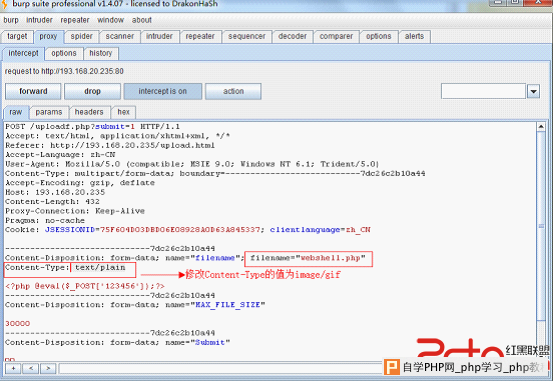
Task: Switch to the hex view tab
Action: 124,112
